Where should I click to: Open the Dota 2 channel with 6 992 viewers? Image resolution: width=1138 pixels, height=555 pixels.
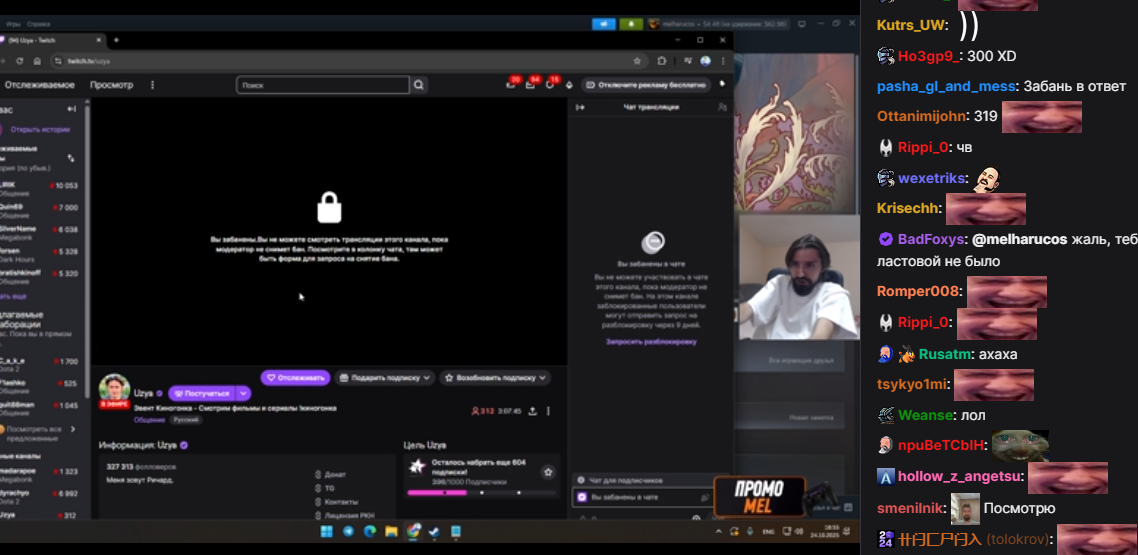pos(40,496)
